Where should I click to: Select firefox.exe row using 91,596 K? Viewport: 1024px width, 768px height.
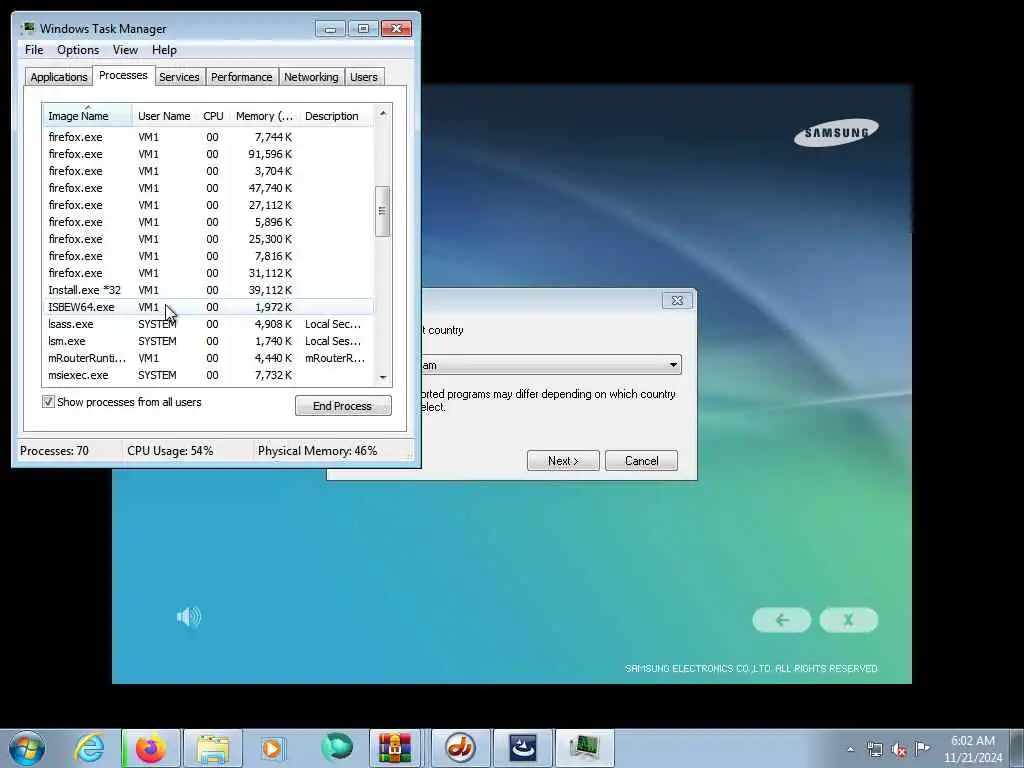click(209, 154)
